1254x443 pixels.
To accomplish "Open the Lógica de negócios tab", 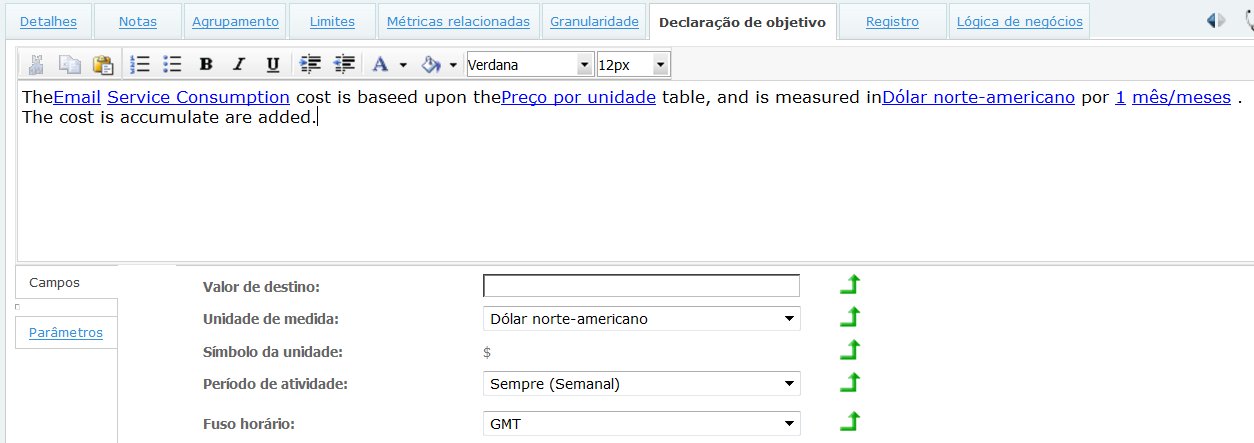I will pos(1019,22).
